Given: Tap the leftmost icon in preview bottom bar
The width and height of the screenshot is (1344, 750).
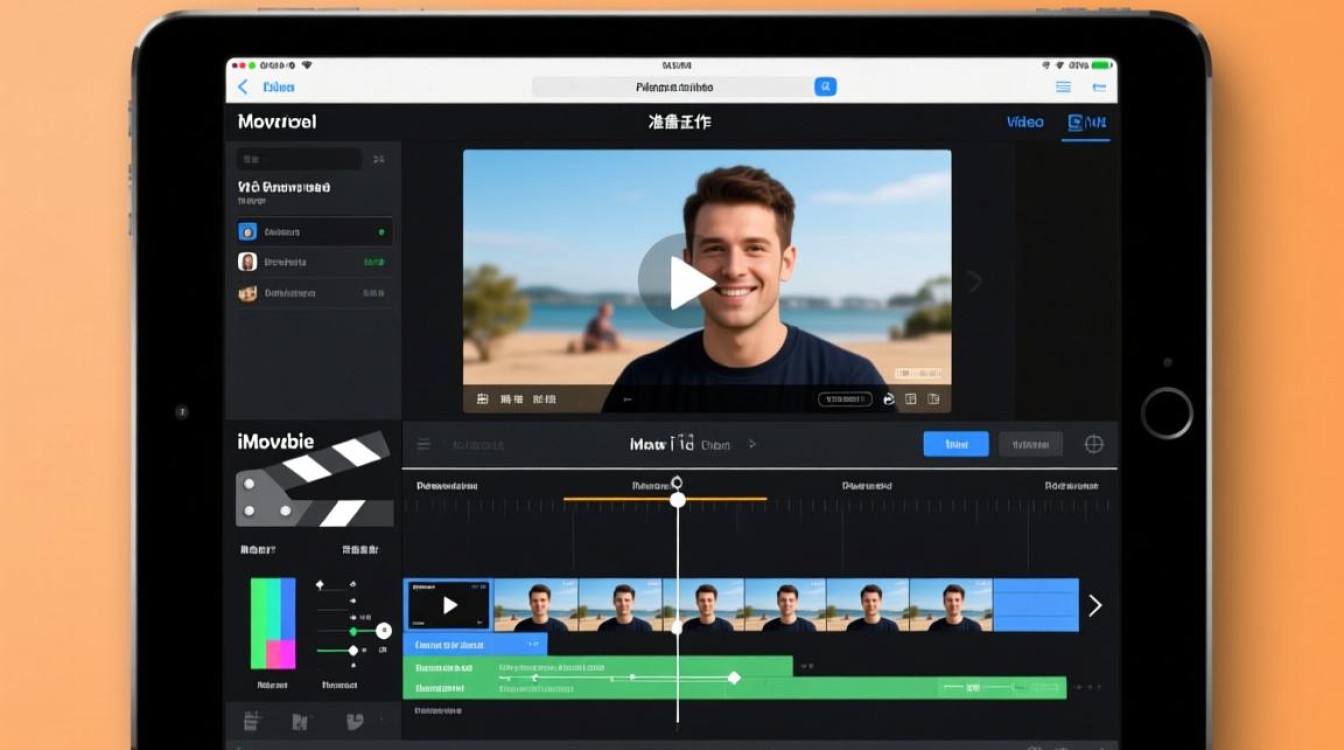Looking at the screenshot, I should (482, 399).
